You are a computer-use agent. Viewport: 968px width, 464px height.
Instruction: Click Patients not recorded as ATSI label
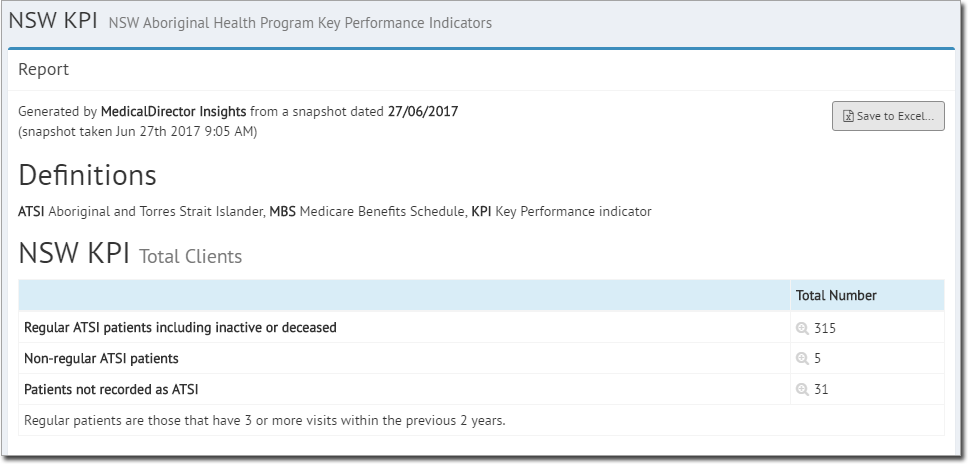coord(111,389)
